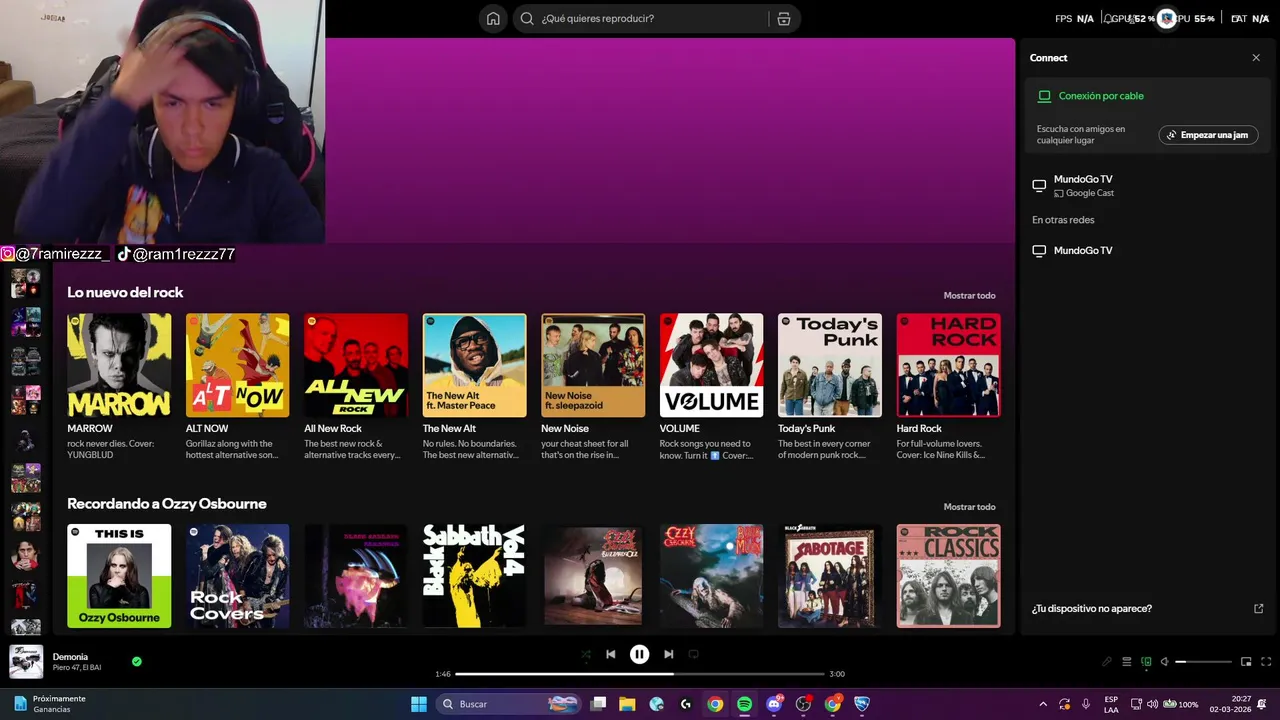This screenshot has height=720, width=1280.
Task: Open the mini player
Action: pos(1246,661)
